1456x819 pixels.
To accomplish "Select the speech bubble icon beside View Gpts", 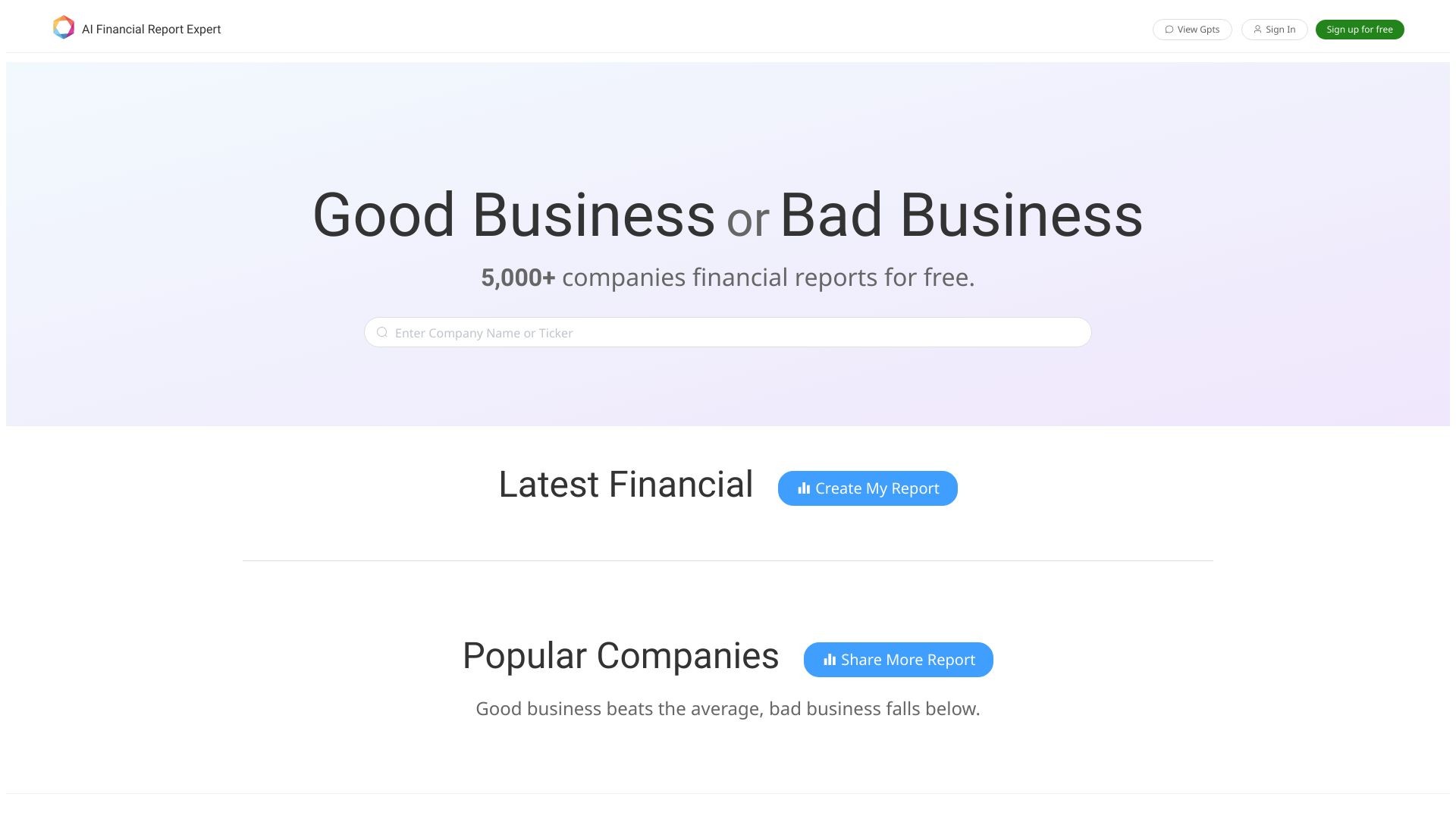I will tap(1170, 29).
